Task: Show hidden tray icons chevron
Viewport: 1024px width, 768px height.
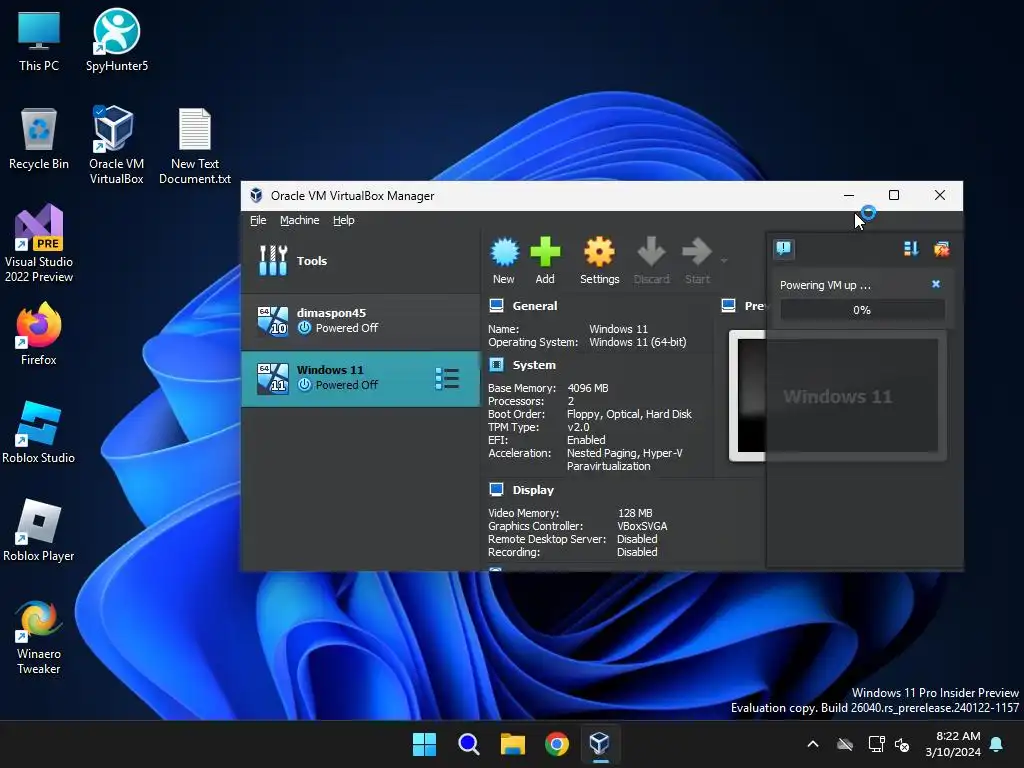Action: click(813, 744)
